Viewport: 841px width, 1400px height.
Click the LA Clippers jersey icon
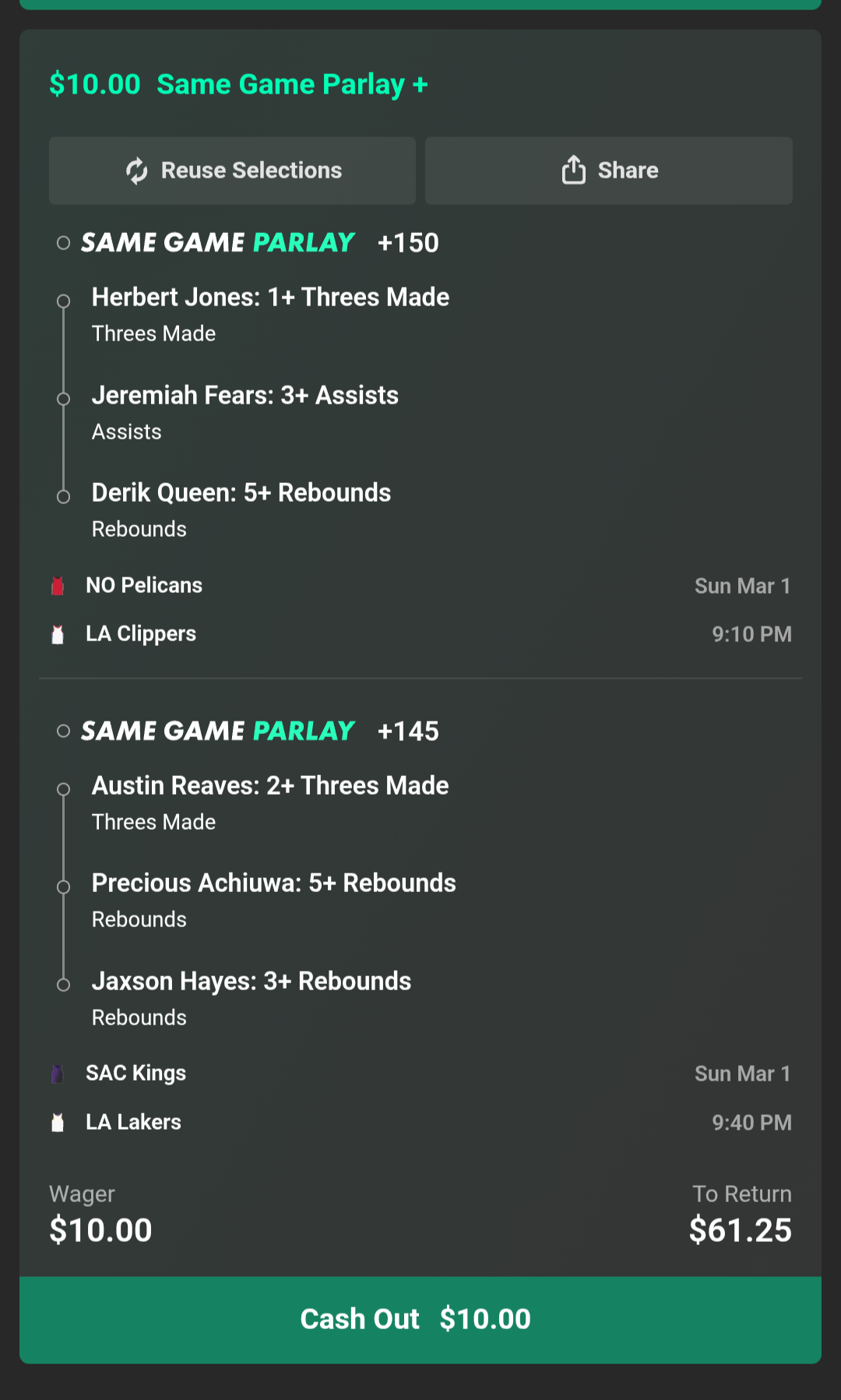point(58,634)
